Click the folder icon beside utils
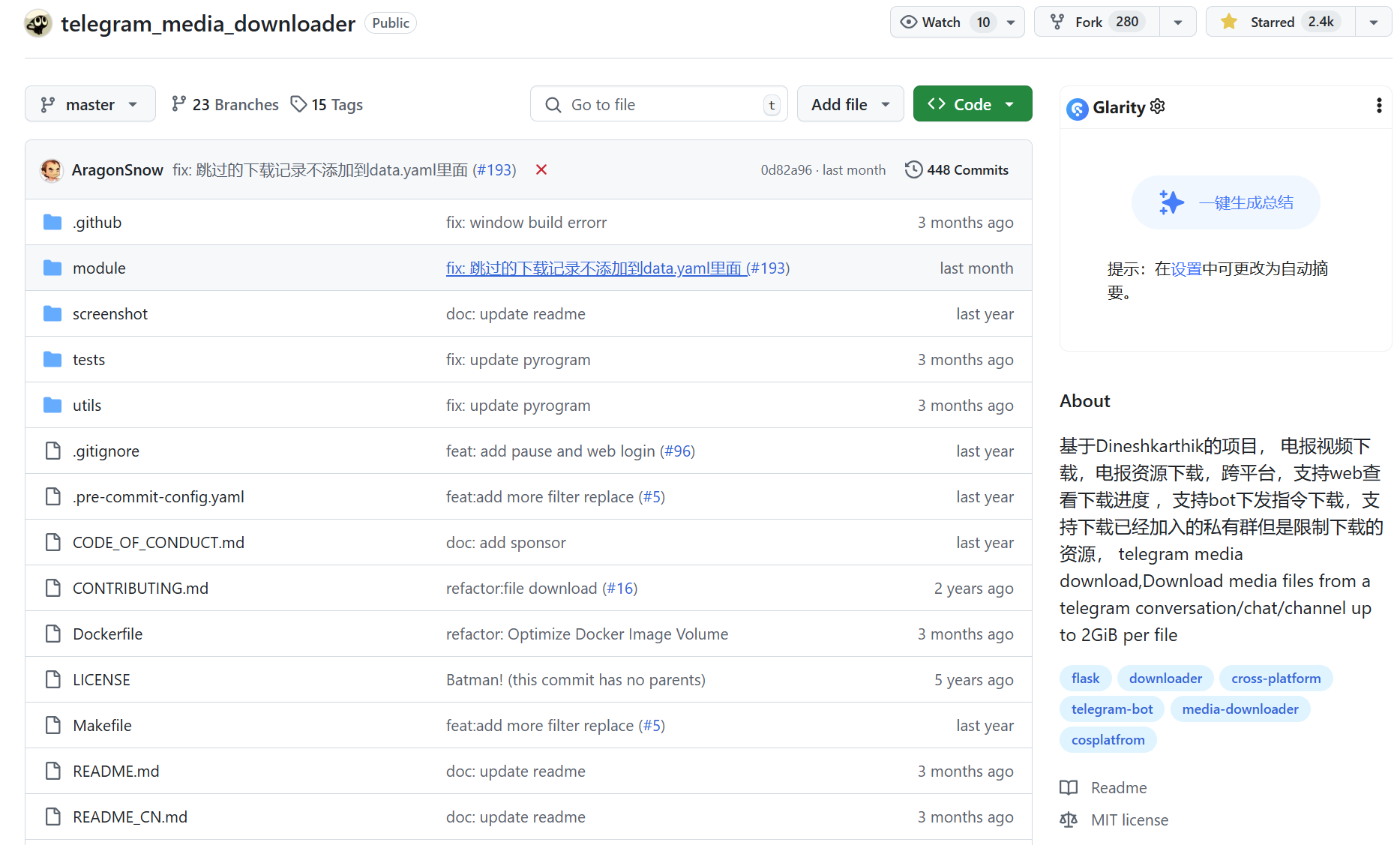This screenshot has width=1400, height=845. pyautogui.click(x=52, y=405)
